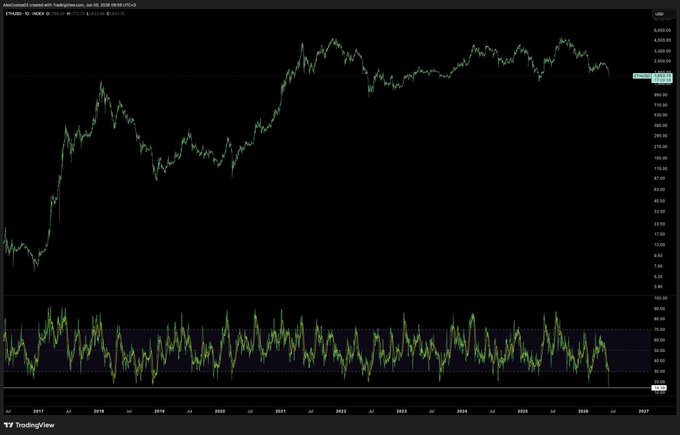This screenshot has height=435, width=680.
Task: Click the 2024 label on the time axis
Action: 462,411
